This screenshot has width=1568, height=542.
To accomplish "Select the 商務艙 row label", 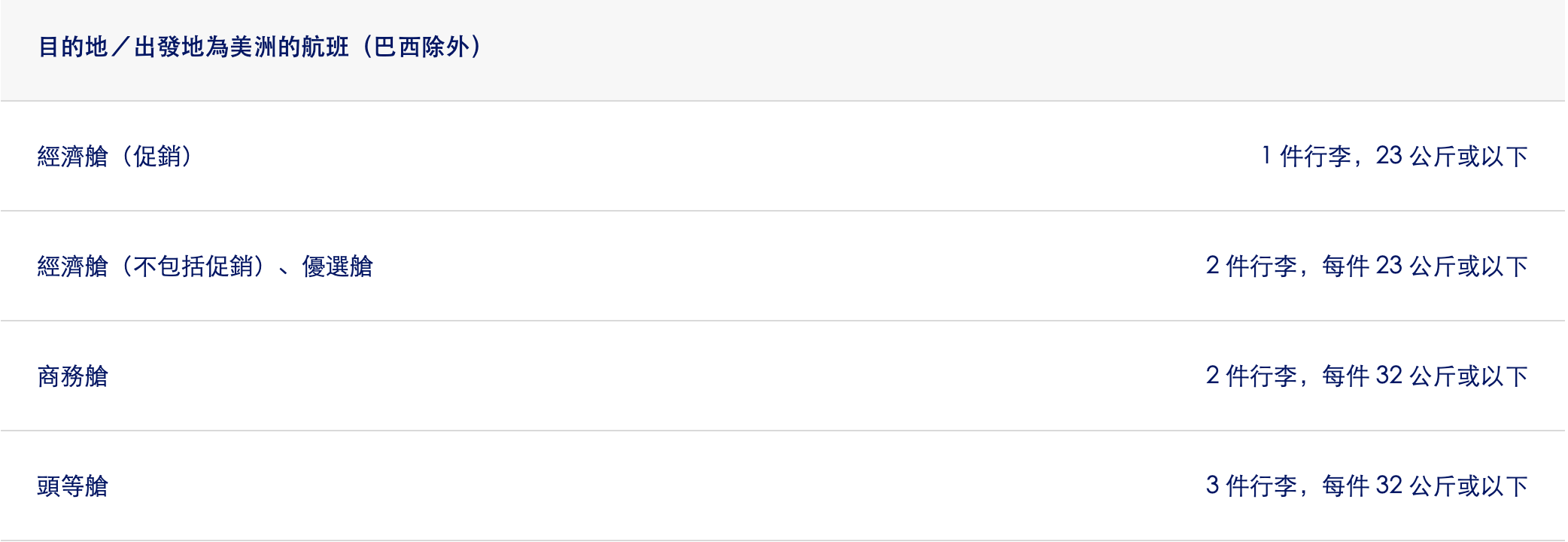I will [73, 376].
